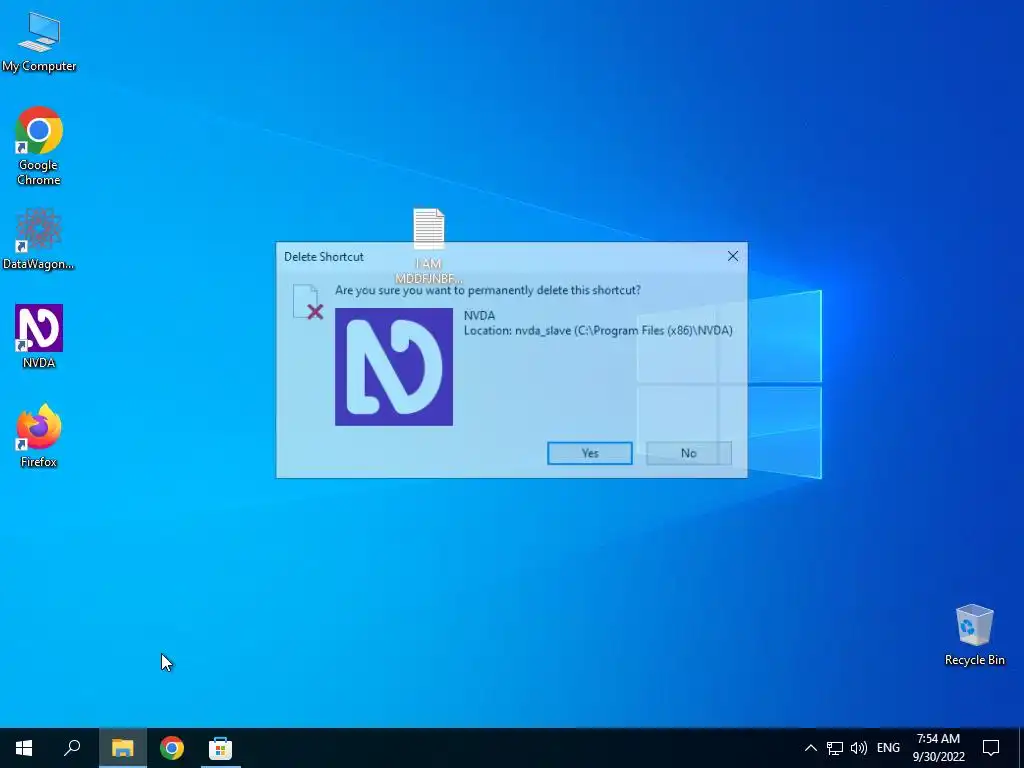The image size is (1024, 768).
Task: Click the dialog's confirmation question text
Action: point(488,290)
